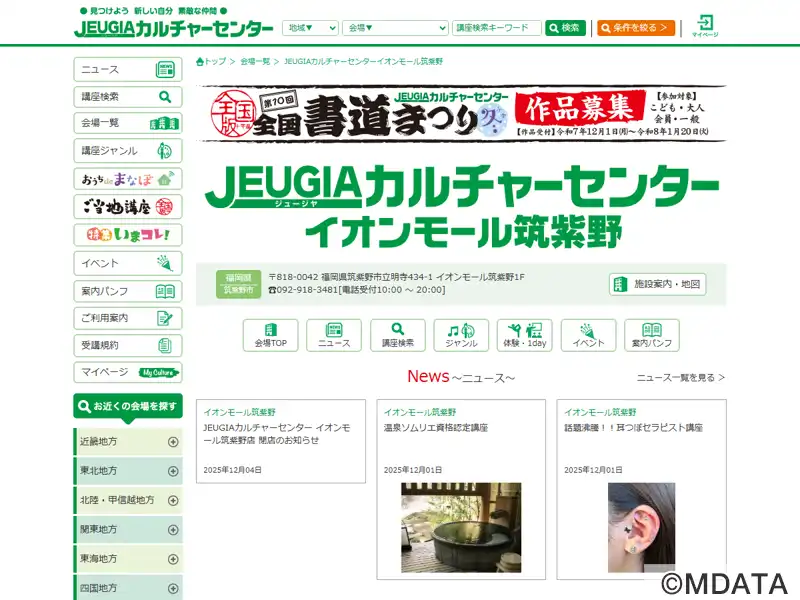
Task: Click the 福岡県筑紫野市 green tag
Action: 238,284
